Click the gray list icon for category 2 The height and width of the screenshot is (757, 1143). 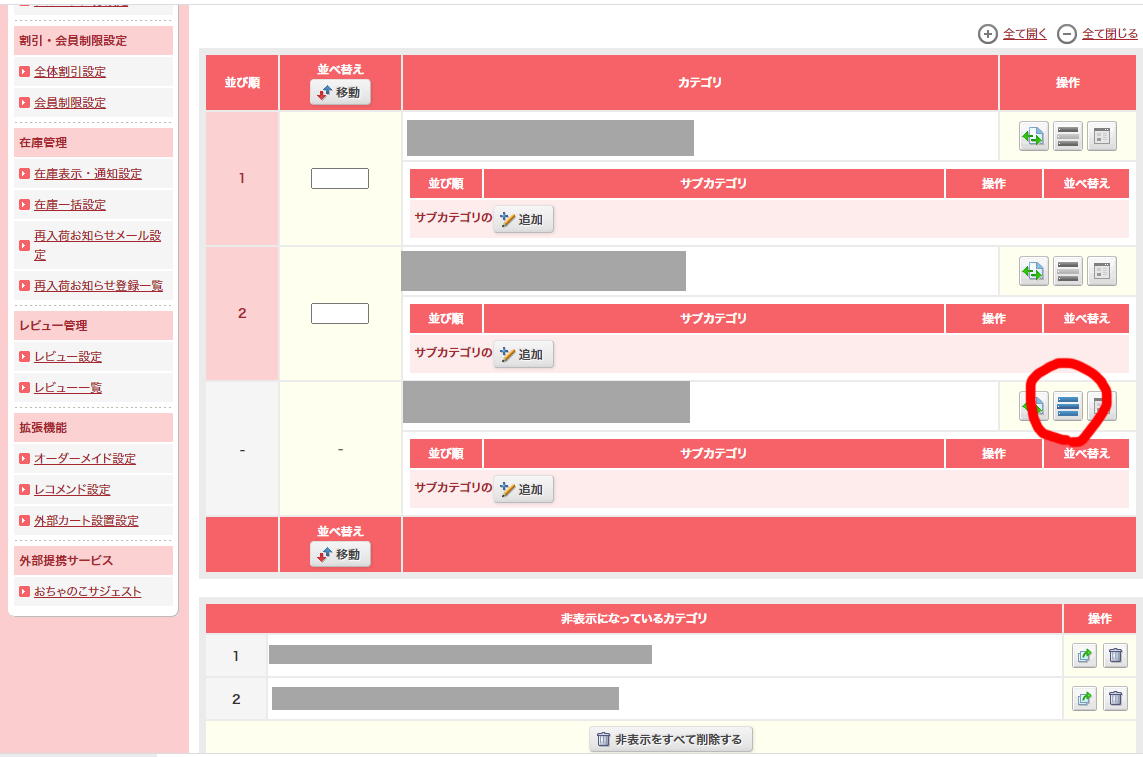point(1067,271)
